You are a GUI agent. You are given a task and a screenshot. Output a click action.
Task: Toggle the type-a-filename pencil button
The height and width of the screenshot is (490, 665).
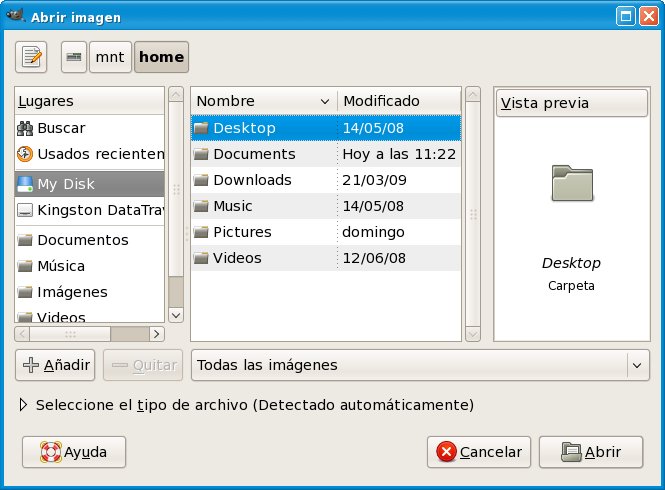(32, 57)
